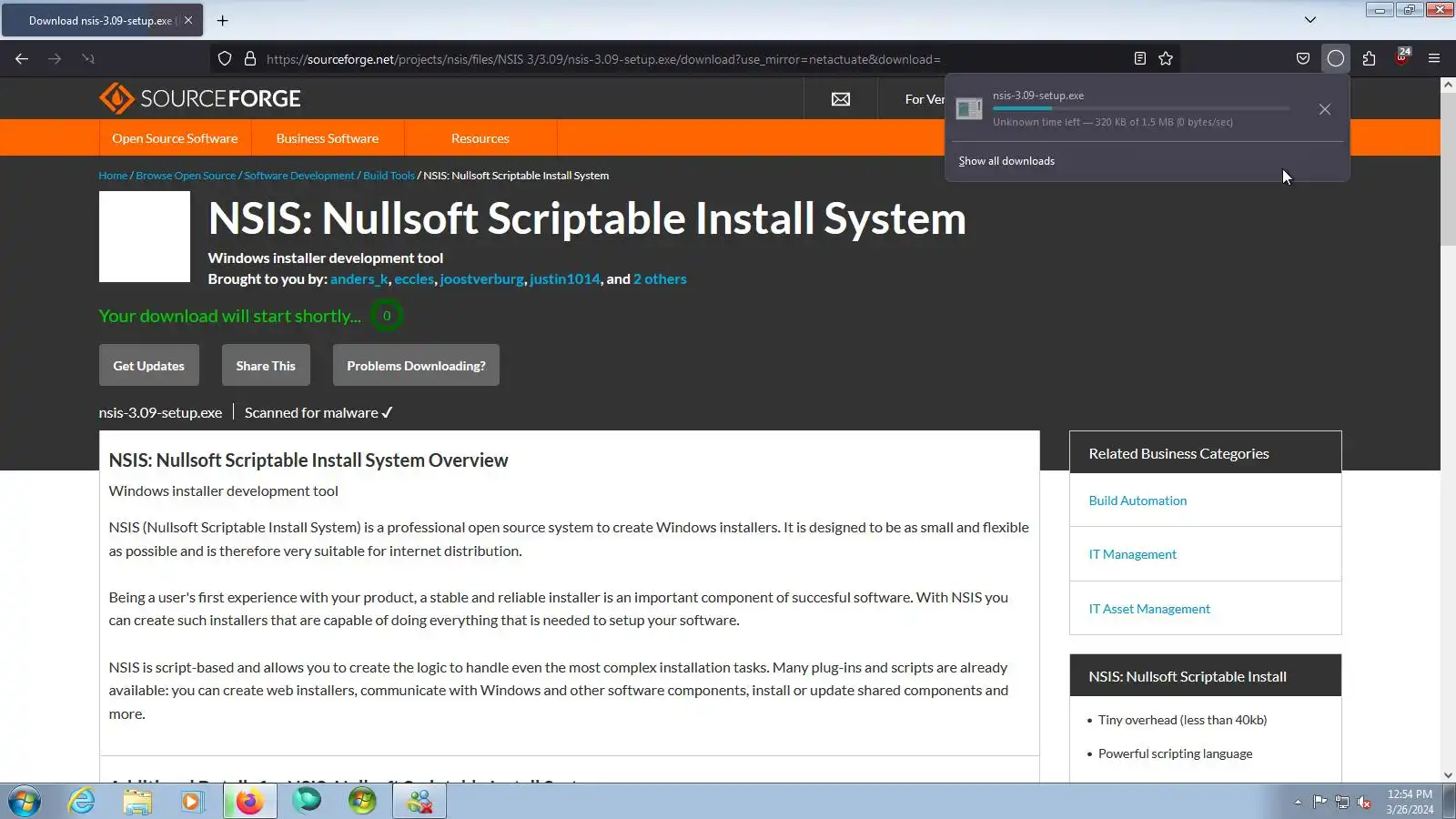The height and width of the screenshot is (819, 1456).
Task: Open the Save to Pocket icon
Action: click(1303, 59)
